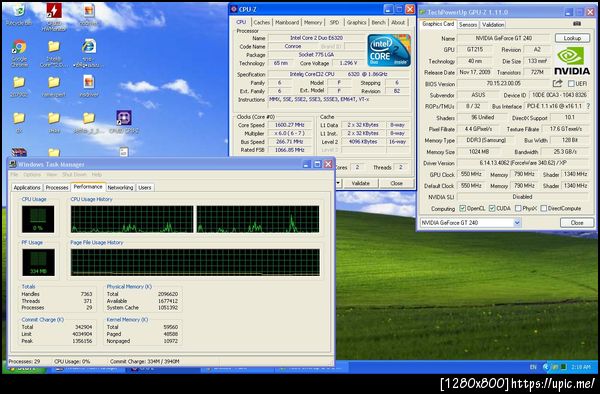Switch to the SPD tab in CPU-Z
Viewport: 600px width, 394px height.
point(334,23)
